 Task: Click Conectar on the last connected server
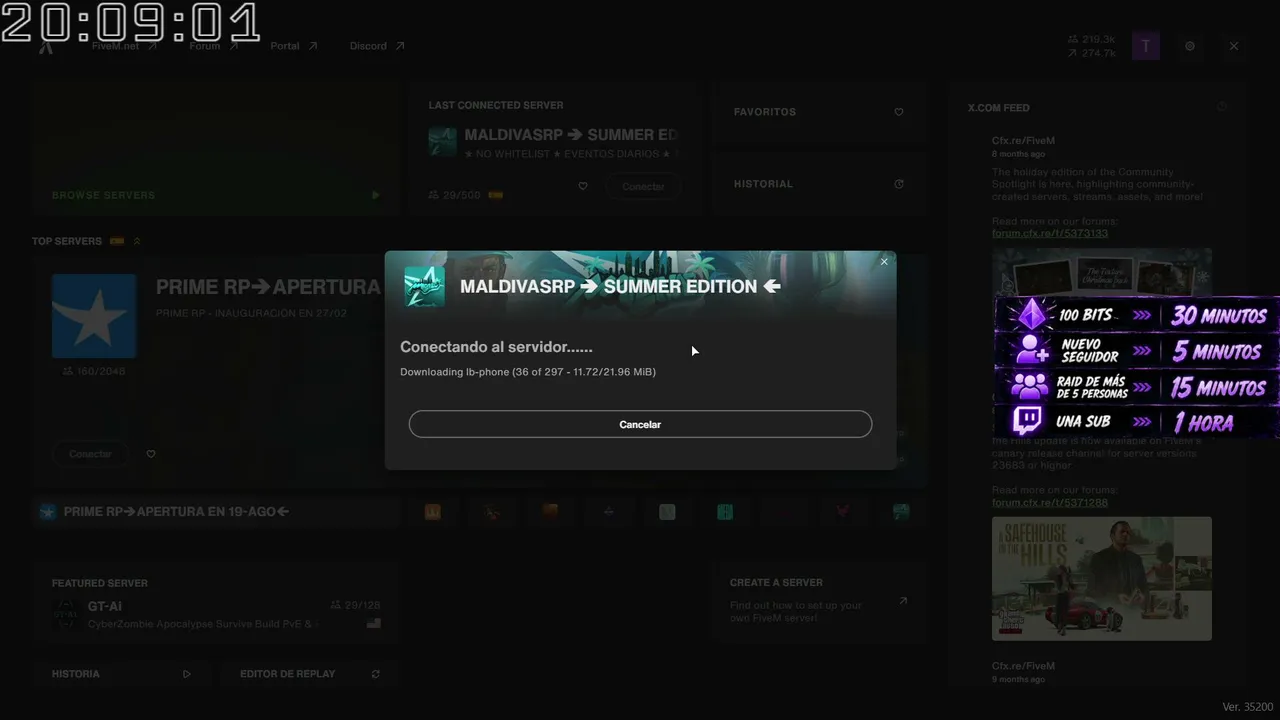(x=643, y=187)
